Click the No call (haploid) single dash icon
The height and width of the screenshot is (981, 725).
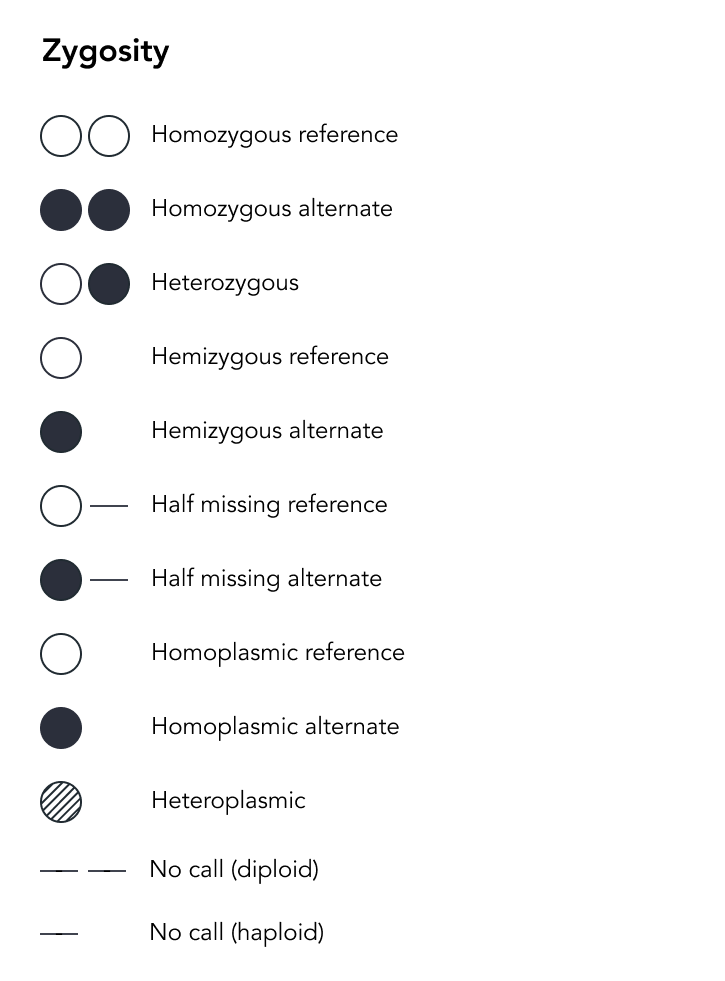coord(59,933)
